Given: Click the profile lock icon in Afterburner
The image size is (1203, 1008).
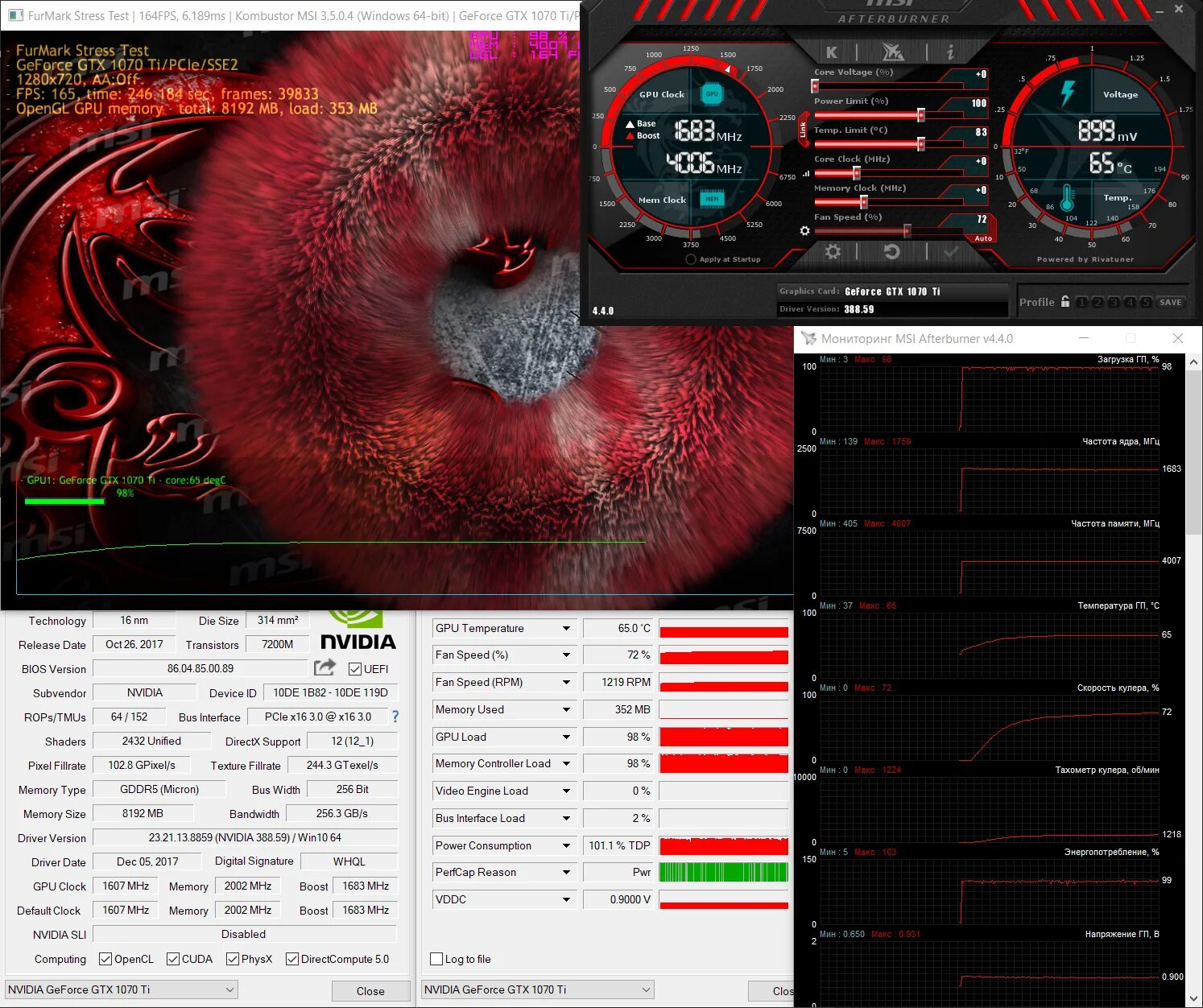Looking at the screenshot, I should click(1065, 301).
